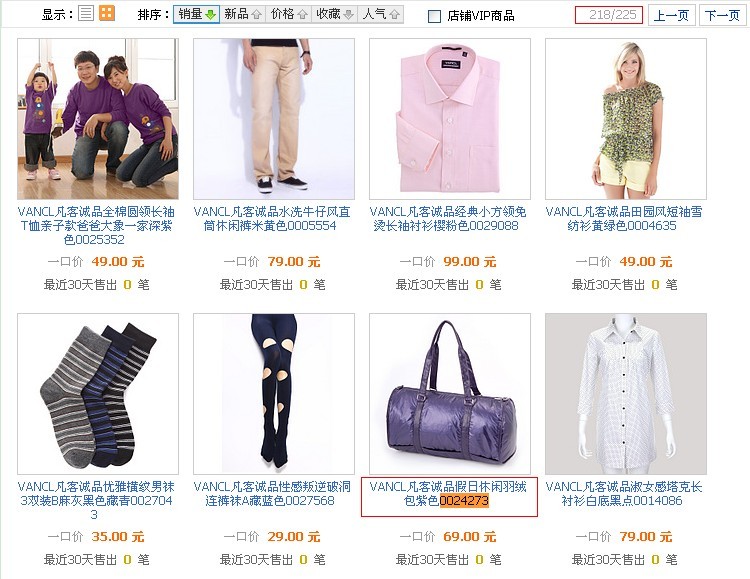This screenshot has width=750, height=579.
Task: Go to next page with 下一页
Action: [x=723, y=15]
